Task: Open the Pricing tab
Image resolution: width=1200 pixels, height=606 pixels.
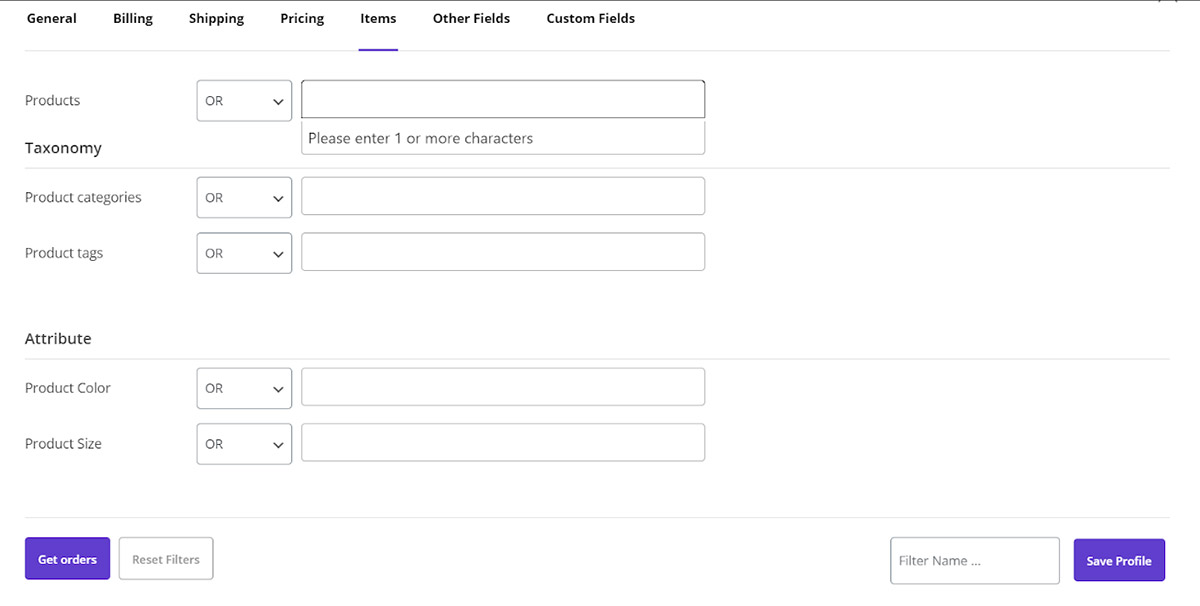Action: (302, 19)
